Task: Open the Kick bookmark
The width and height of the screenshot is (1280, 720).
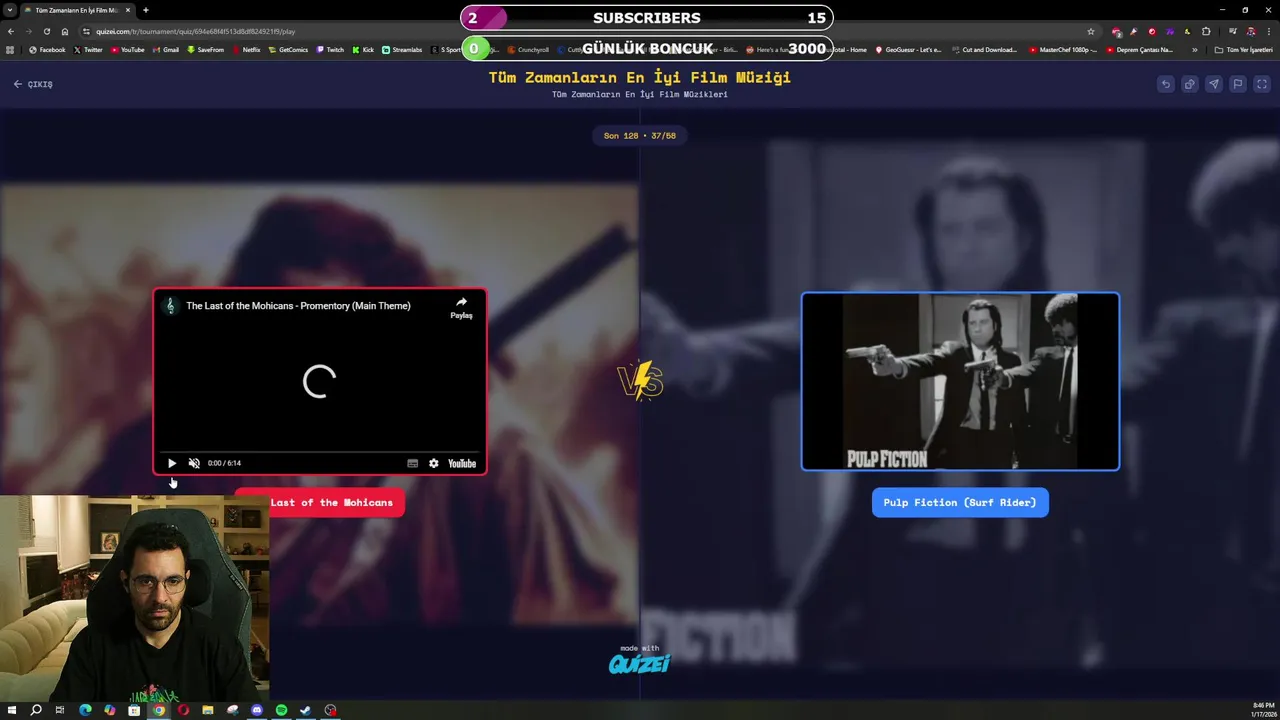Action: 363,49
